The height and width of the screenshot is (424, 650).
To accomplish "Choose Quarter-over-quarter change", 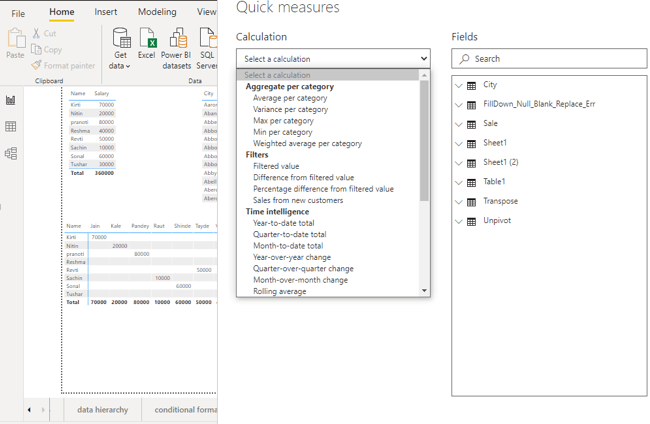I will [x=303, y=269].
